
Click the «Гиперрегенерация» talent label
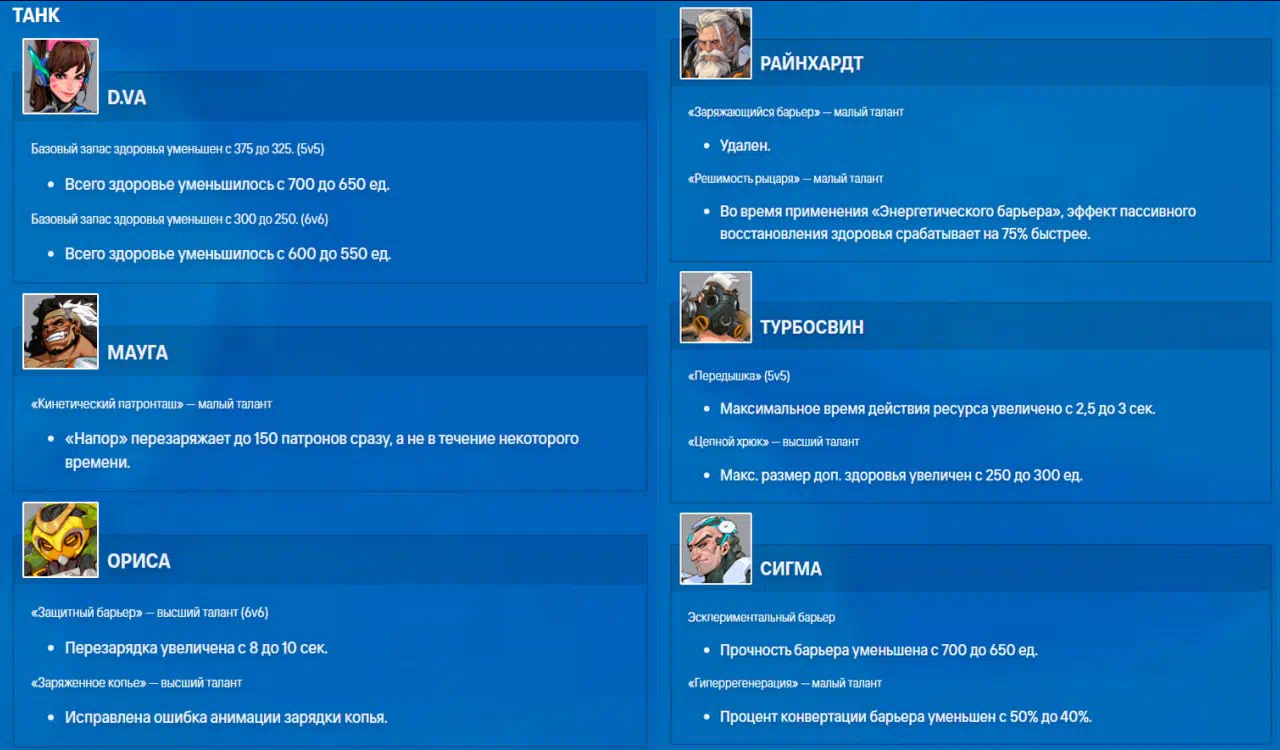tap(743, 683)
